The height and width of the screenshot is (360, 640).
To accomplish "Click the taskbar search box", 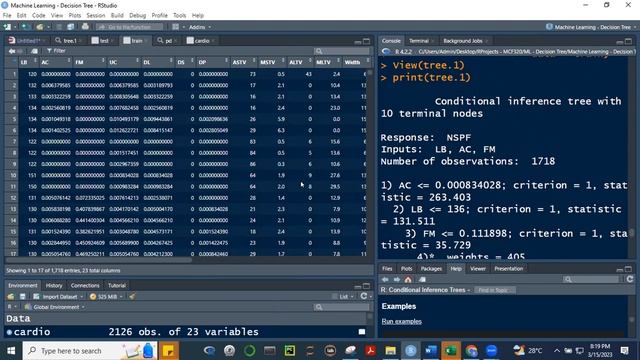I will coord(90,351).
